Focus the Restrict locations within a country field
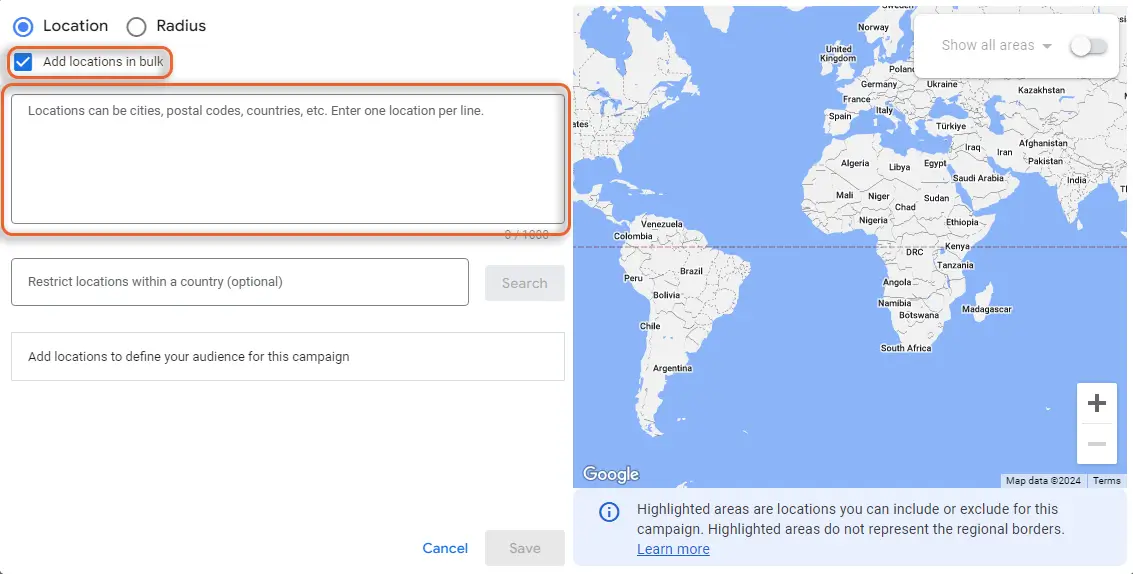The width and height of the screenshot is (1133, 574). pos(240,282)
